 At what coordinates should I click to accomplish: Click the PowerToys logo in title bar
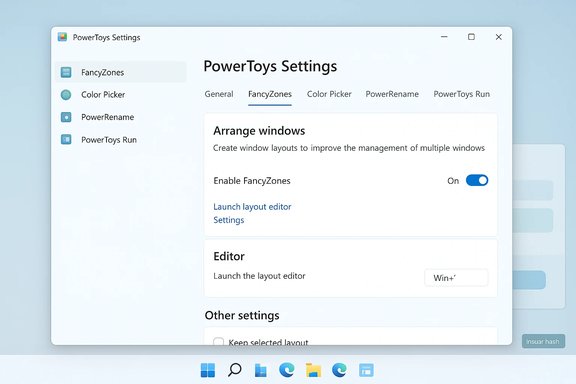(62, 37)
